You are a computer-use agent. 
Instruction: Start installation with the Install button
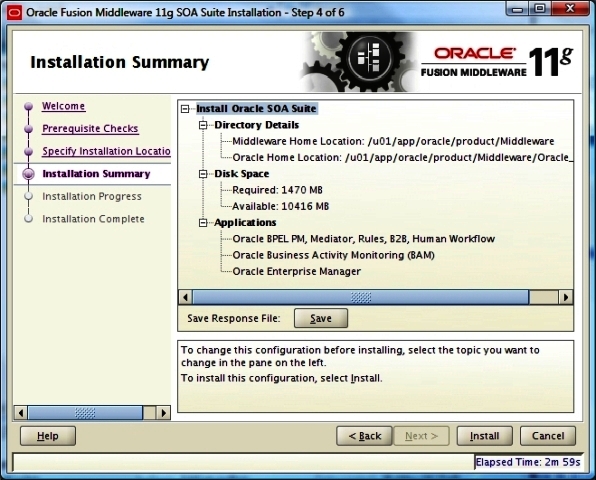pyautogui.click(x=485, y=436)
